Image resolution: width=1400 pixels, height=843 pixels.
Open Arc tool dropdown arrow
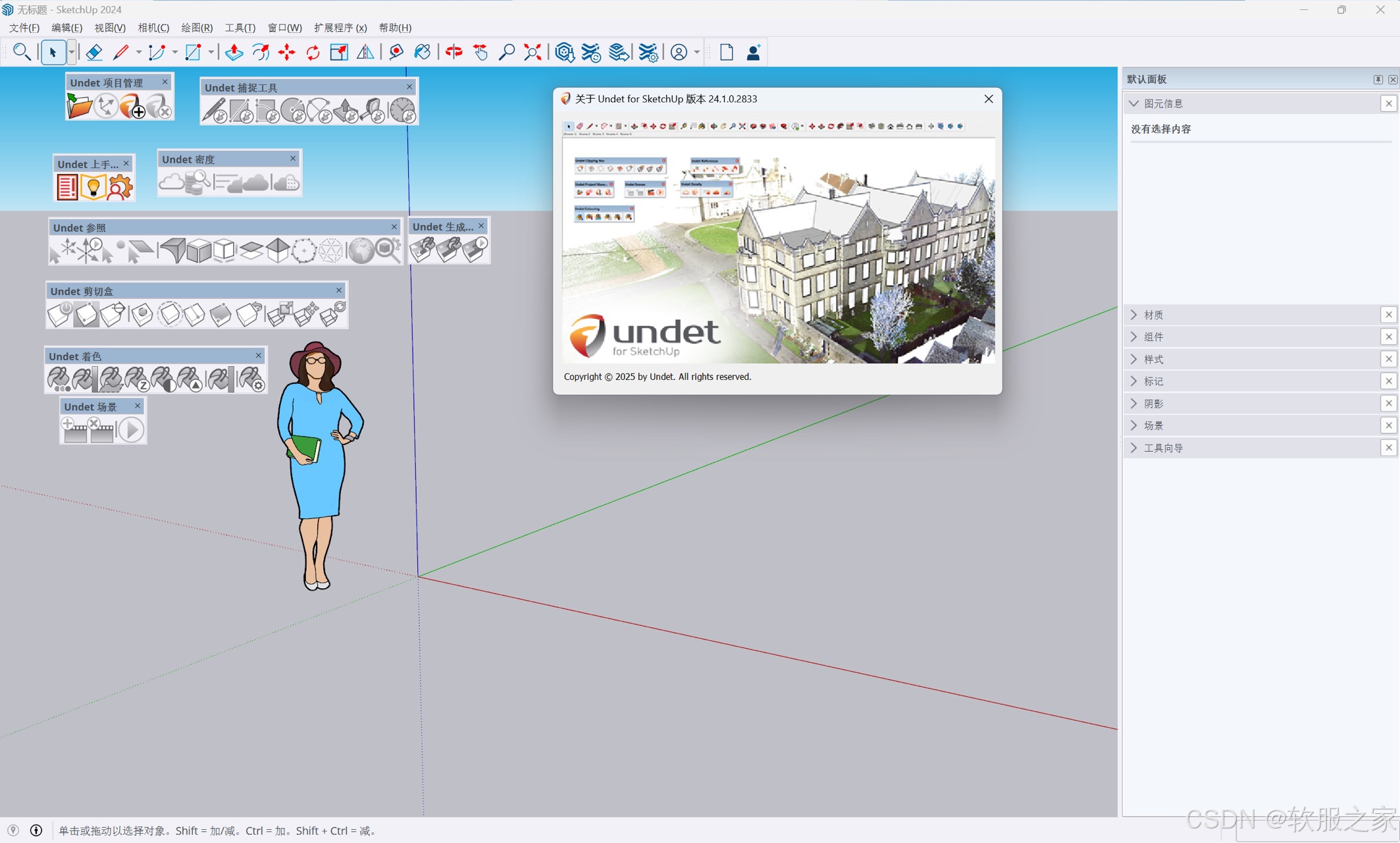point(174,52)
